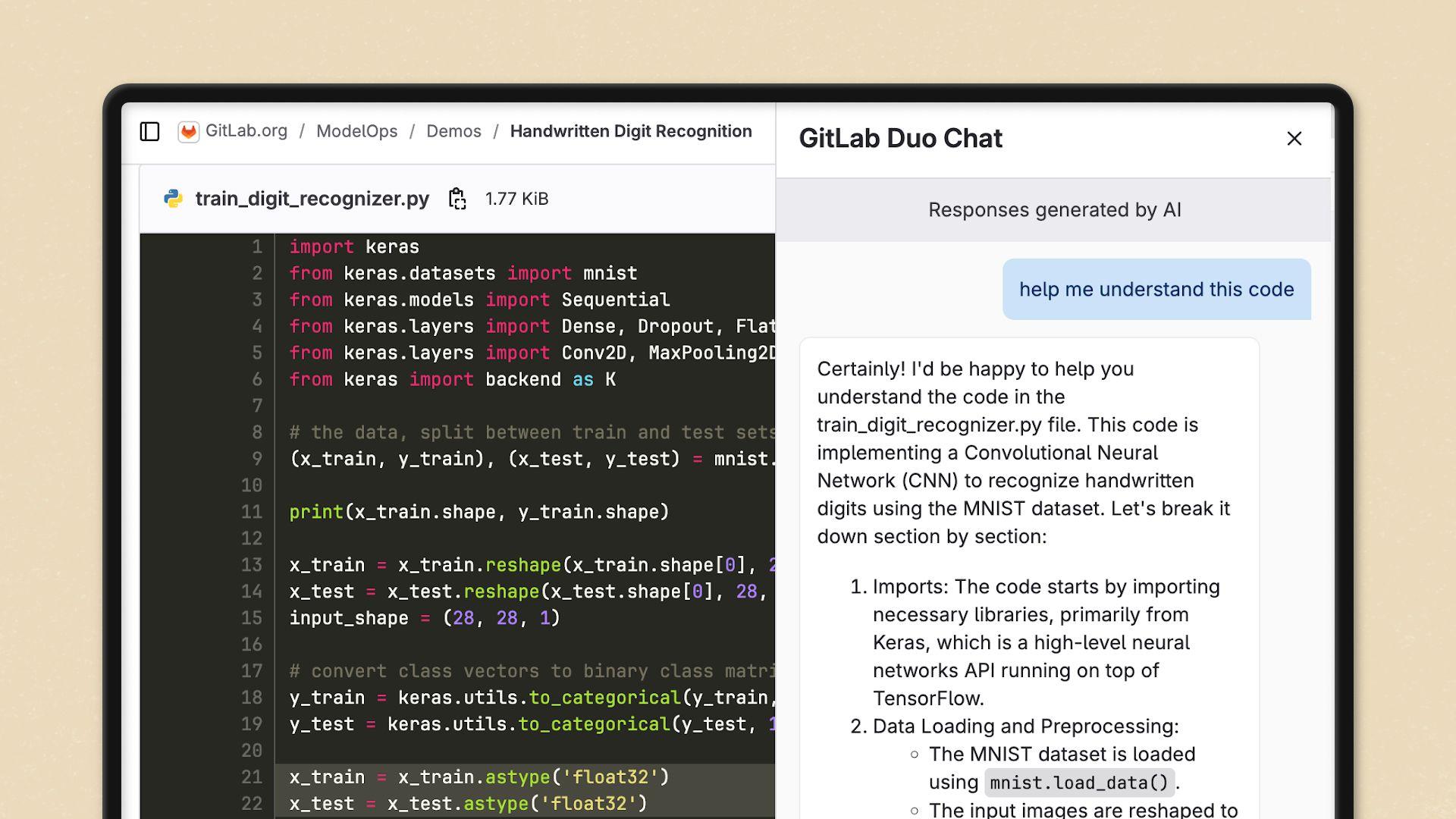Image resolution: width=1456 pixels, height=819 pixels.
Task: Open the GitLab.org breadcrumb link
Action: (x=246, y=131)
